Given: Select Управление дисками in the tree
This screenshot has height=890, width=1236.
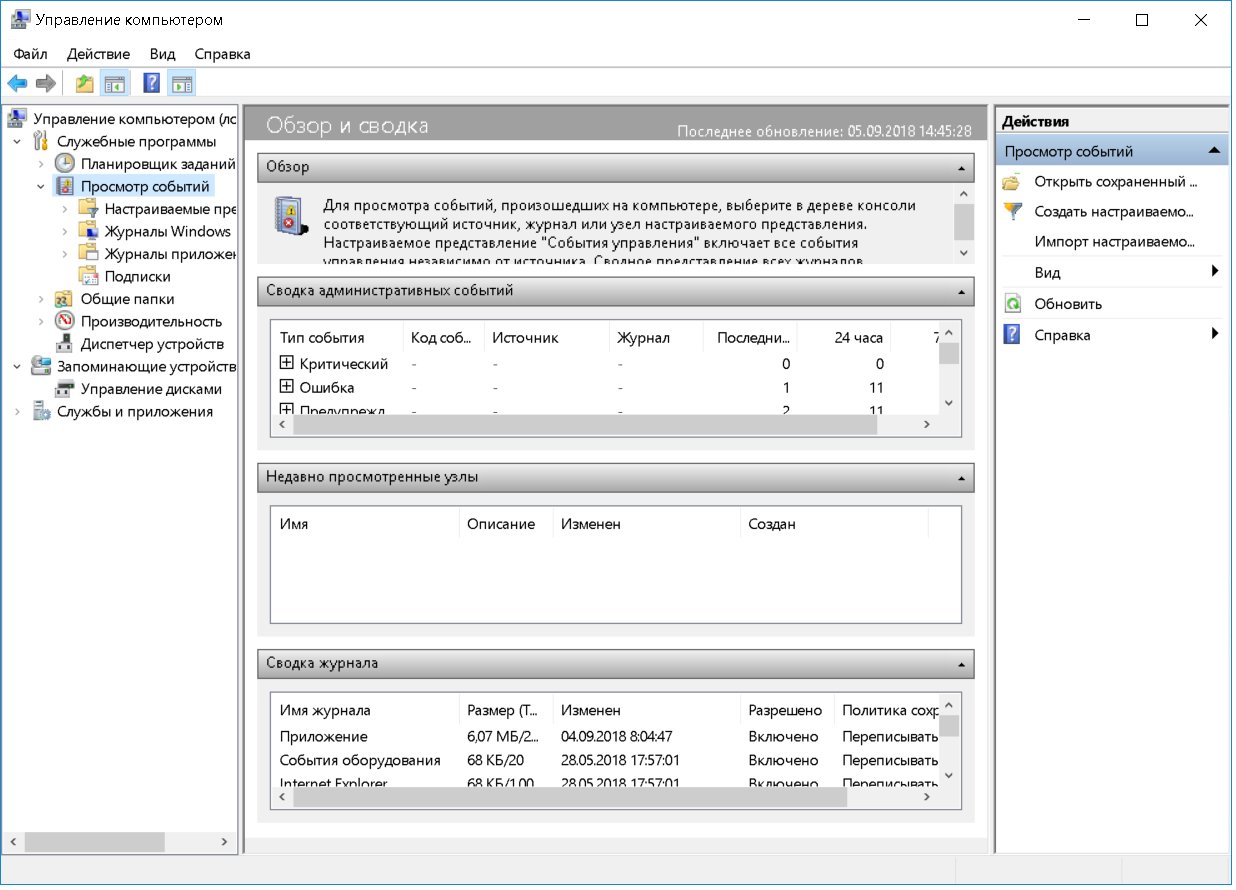Looking at the screenshot, I should pos(151,389).
